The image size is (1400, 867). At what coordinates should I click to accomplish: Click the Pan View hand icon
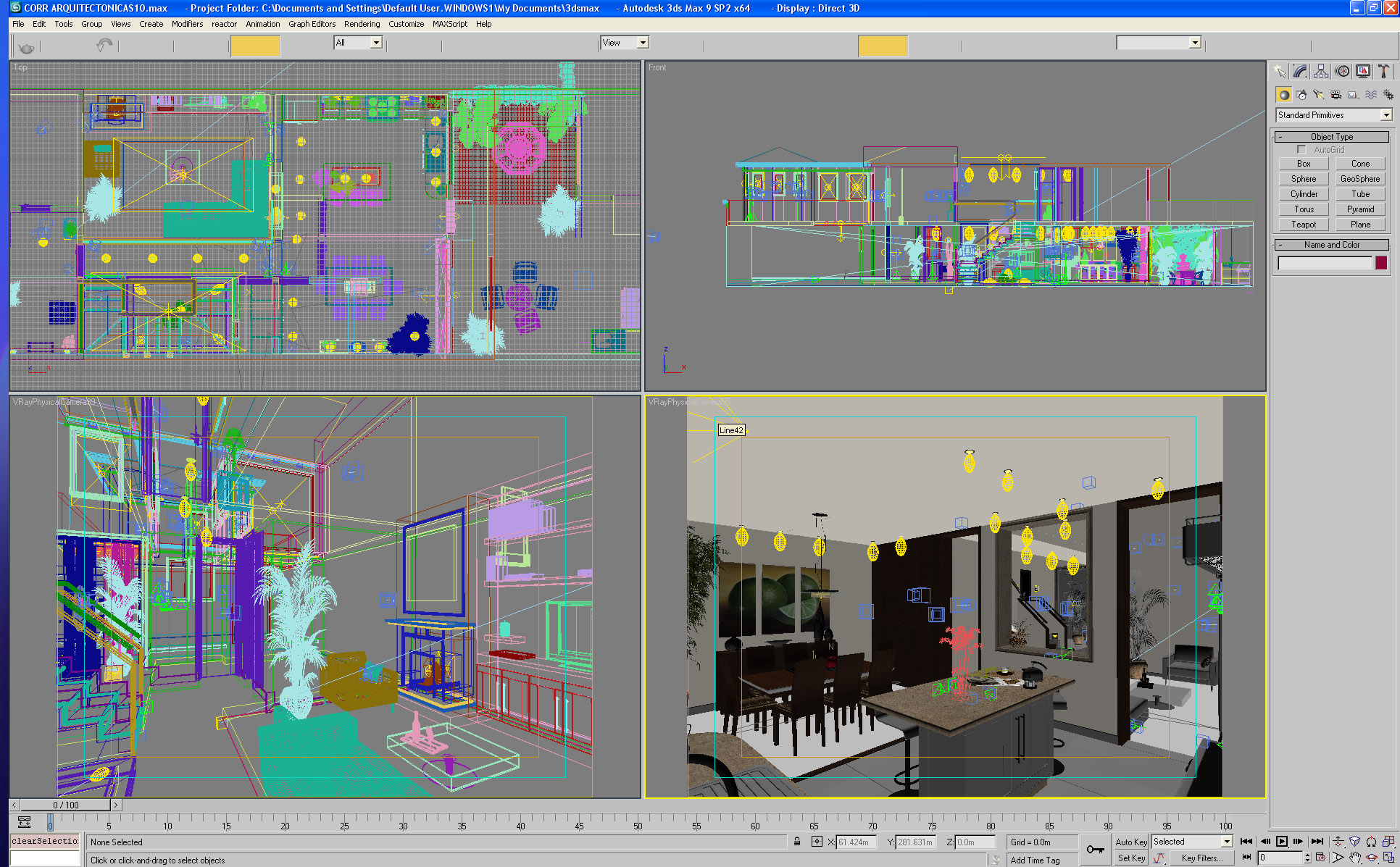coord(1354,858)
